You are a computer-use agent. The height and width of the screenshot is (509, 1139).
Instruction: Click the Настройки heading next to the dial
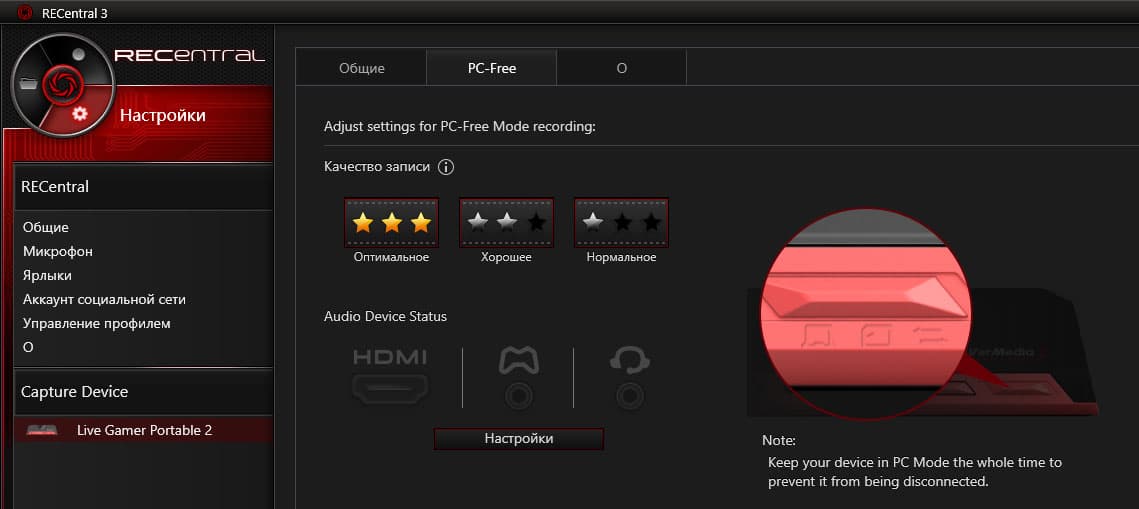pyautogui.click(x=163, y=115)
